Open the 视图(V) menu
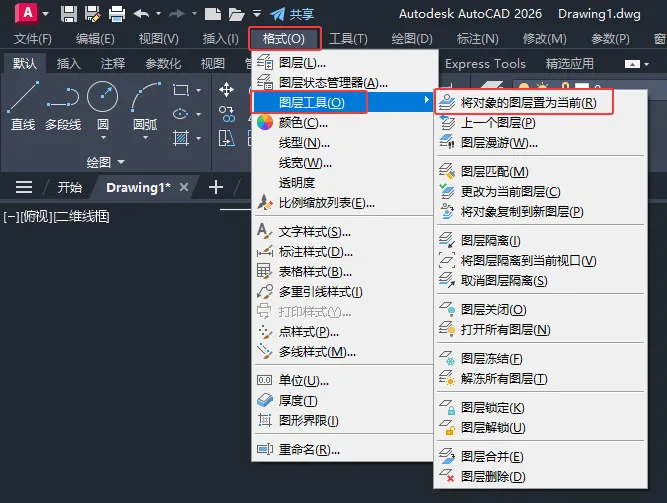Viewport: 667px width, 503px height. [x=159, y=39]
